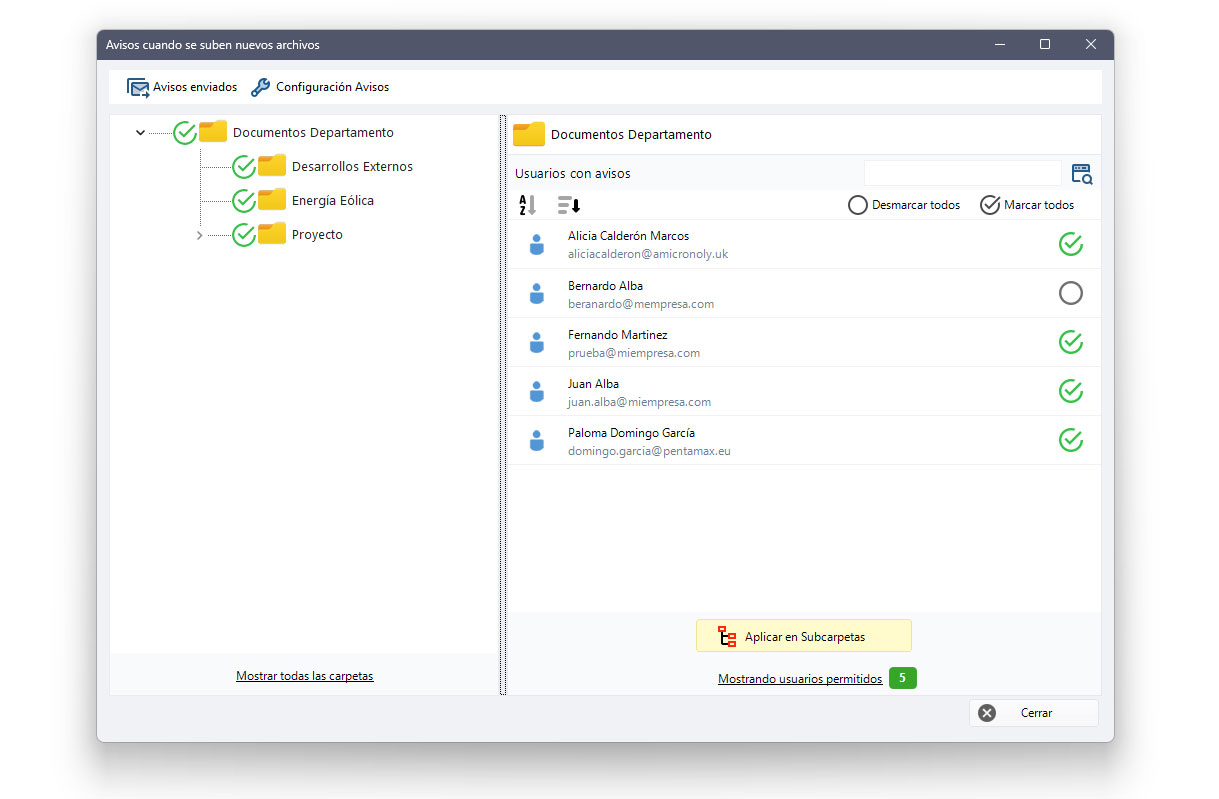
Task: Click the user search text field
Action: point(962,173)
